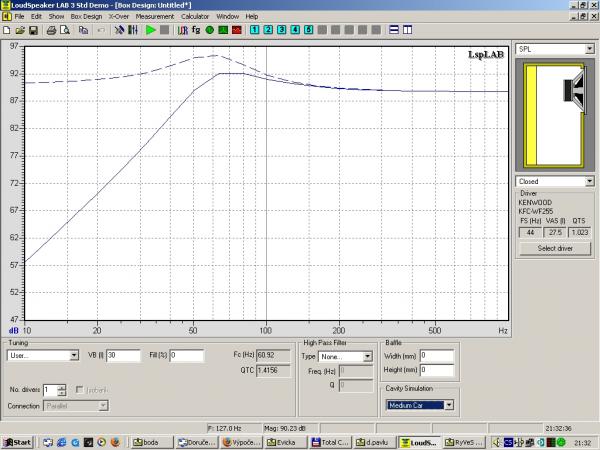Click the Save disk toolbar icon
Viewport: 600px width, 450px height.
tap(34, 30)
